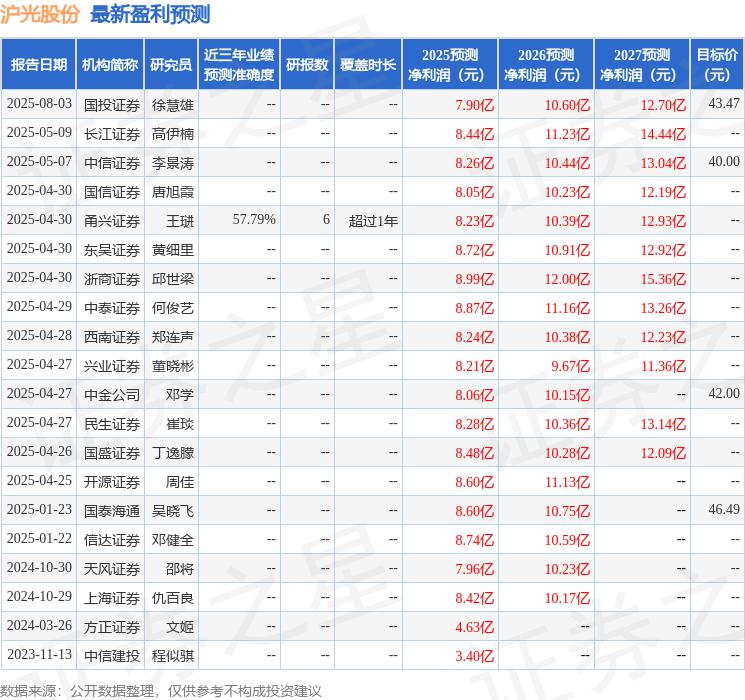The height and width of the screenshot is (700, 745).
Task: Click the 沪光股份 title text
Action: [x=40, y=14]
